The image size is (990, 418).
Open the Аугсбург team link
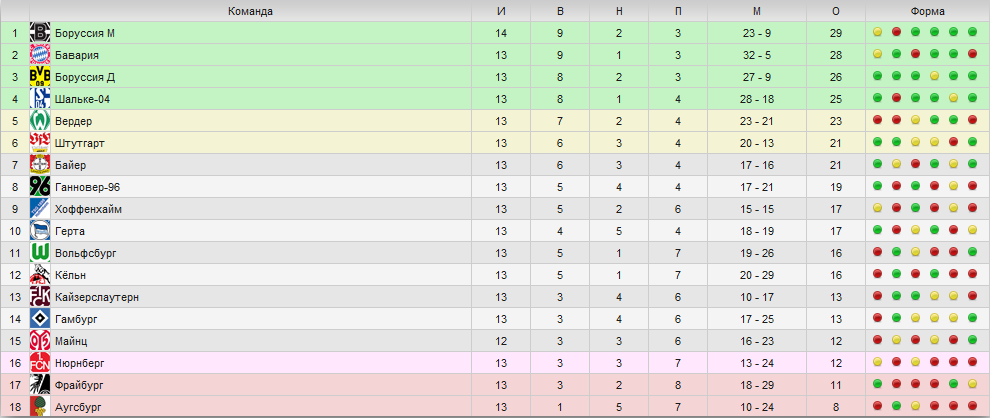[x=78, y=407]
